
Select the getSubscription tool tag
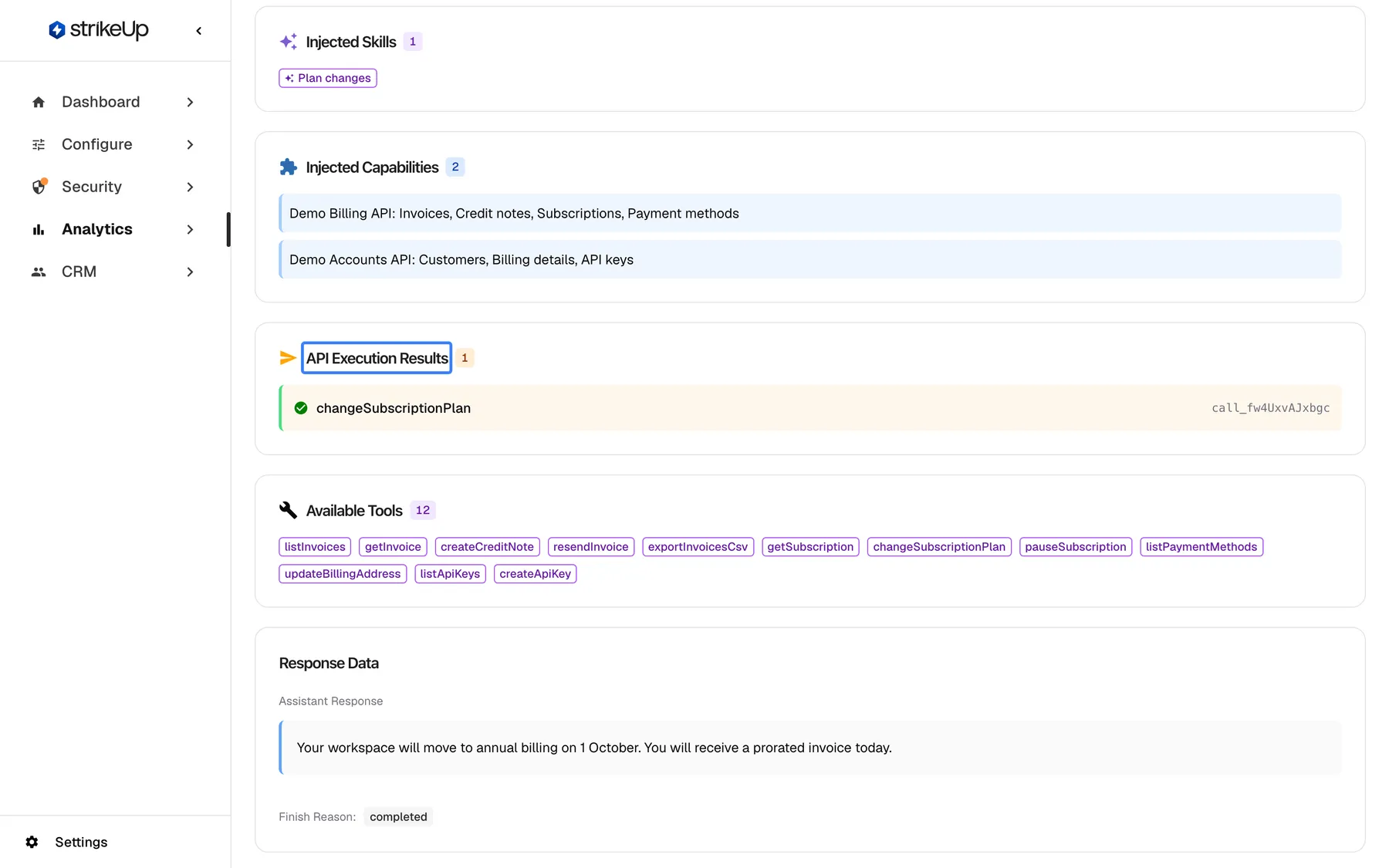tap(810, 547)
